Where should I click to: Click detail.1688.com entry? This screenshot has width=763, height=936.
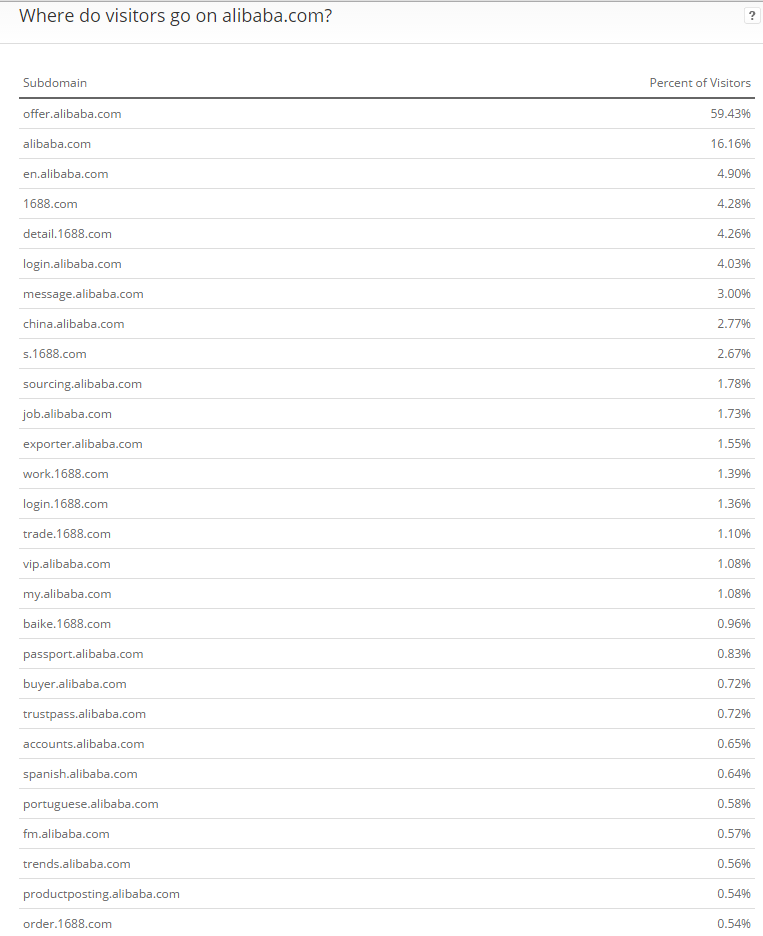tap(67, 234)
